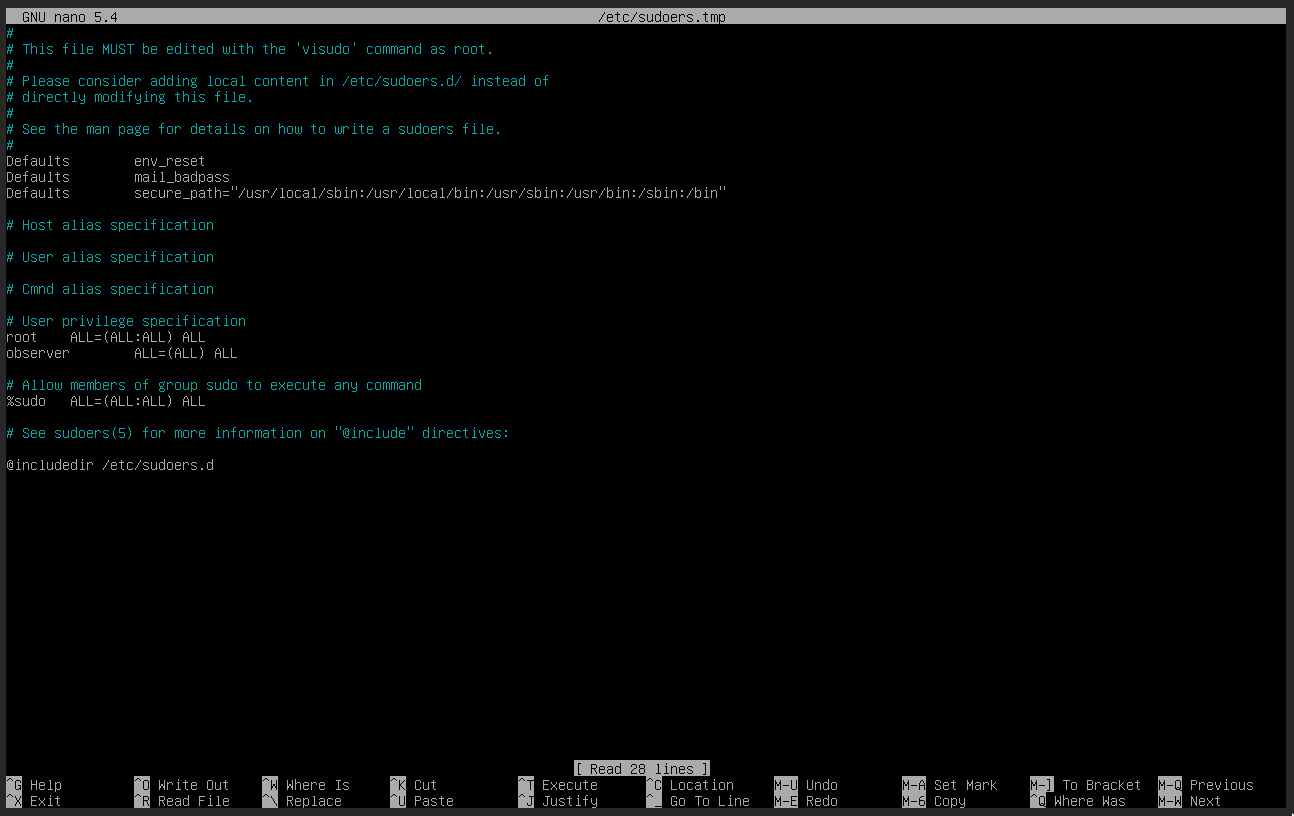Place cursor on 'mail_badpass' line
This screenshot has width=1294, height=816.
pyautogui.click(x=118, y=177)
